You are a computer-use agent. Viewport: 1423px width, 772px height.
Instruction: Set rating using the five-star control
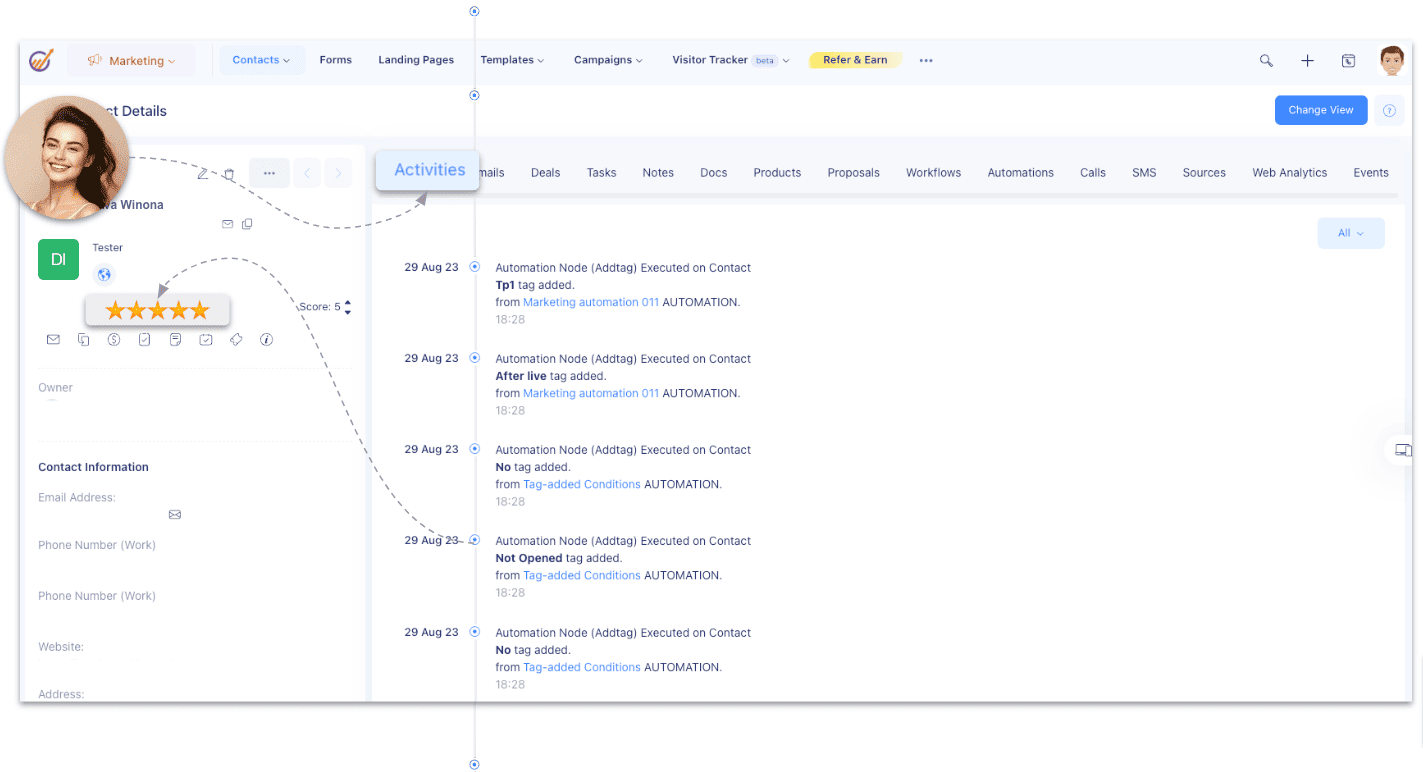click(157, 310)
